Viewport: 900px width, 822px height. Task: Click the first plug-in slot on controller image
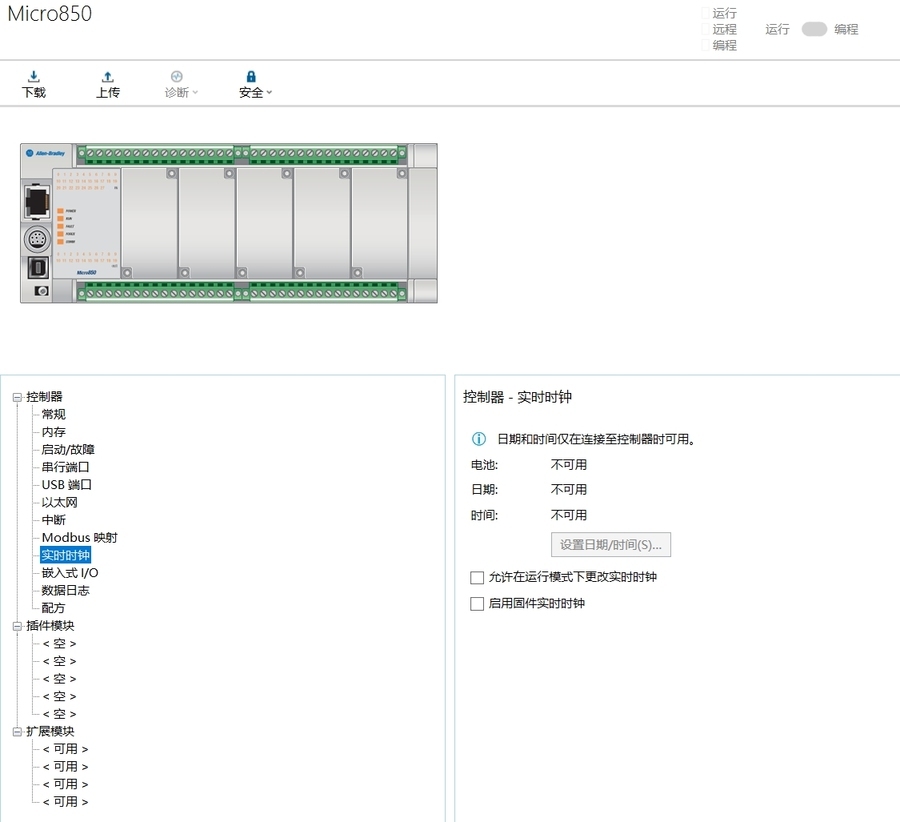click(x=149, y=223)
